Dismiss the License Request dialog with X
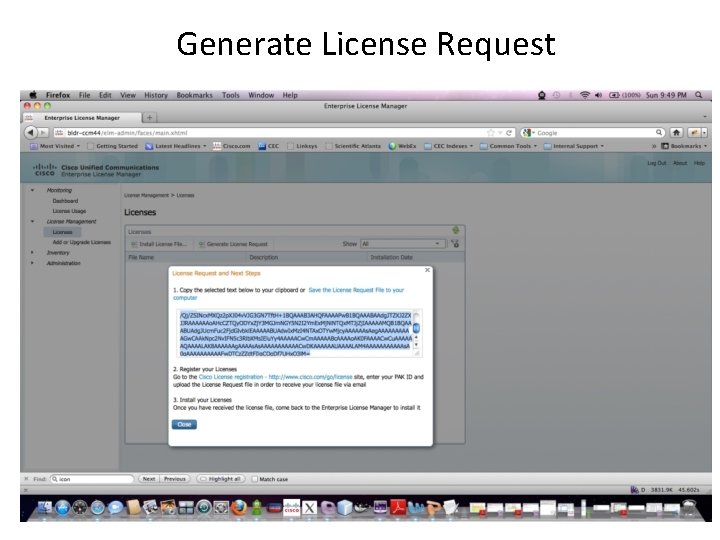The width and height of the screenshot is (720, 540). pyautogui.click(x=427, y=270)
